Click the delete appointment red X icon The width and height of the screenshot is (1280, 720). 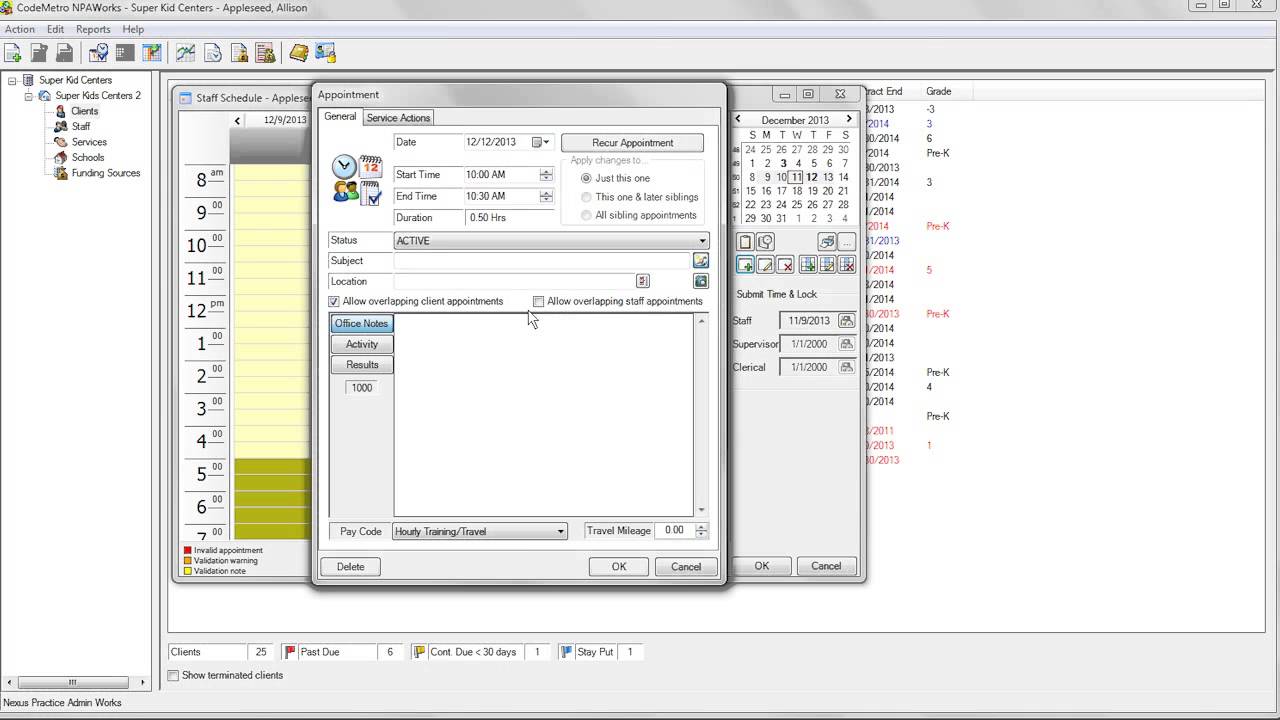(x=785, y=265)
